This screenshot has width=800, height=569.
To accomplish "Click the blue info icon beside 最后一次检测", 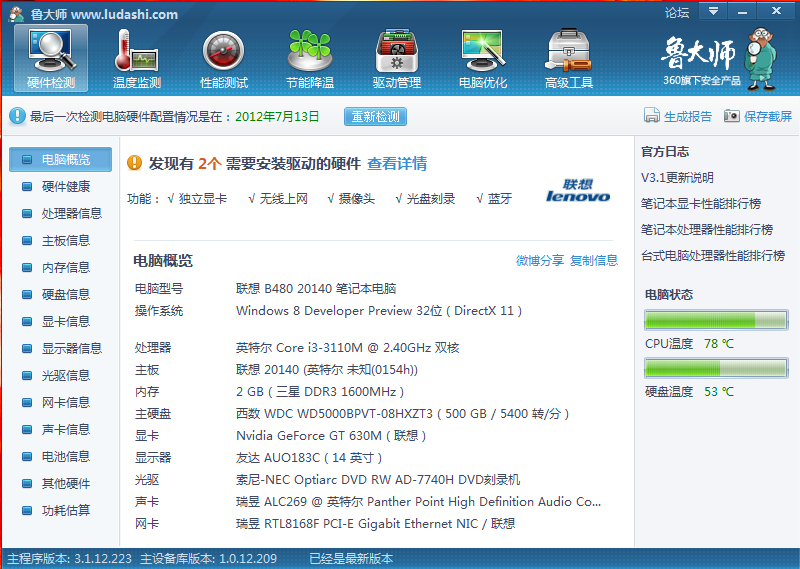I will (17, 116).
